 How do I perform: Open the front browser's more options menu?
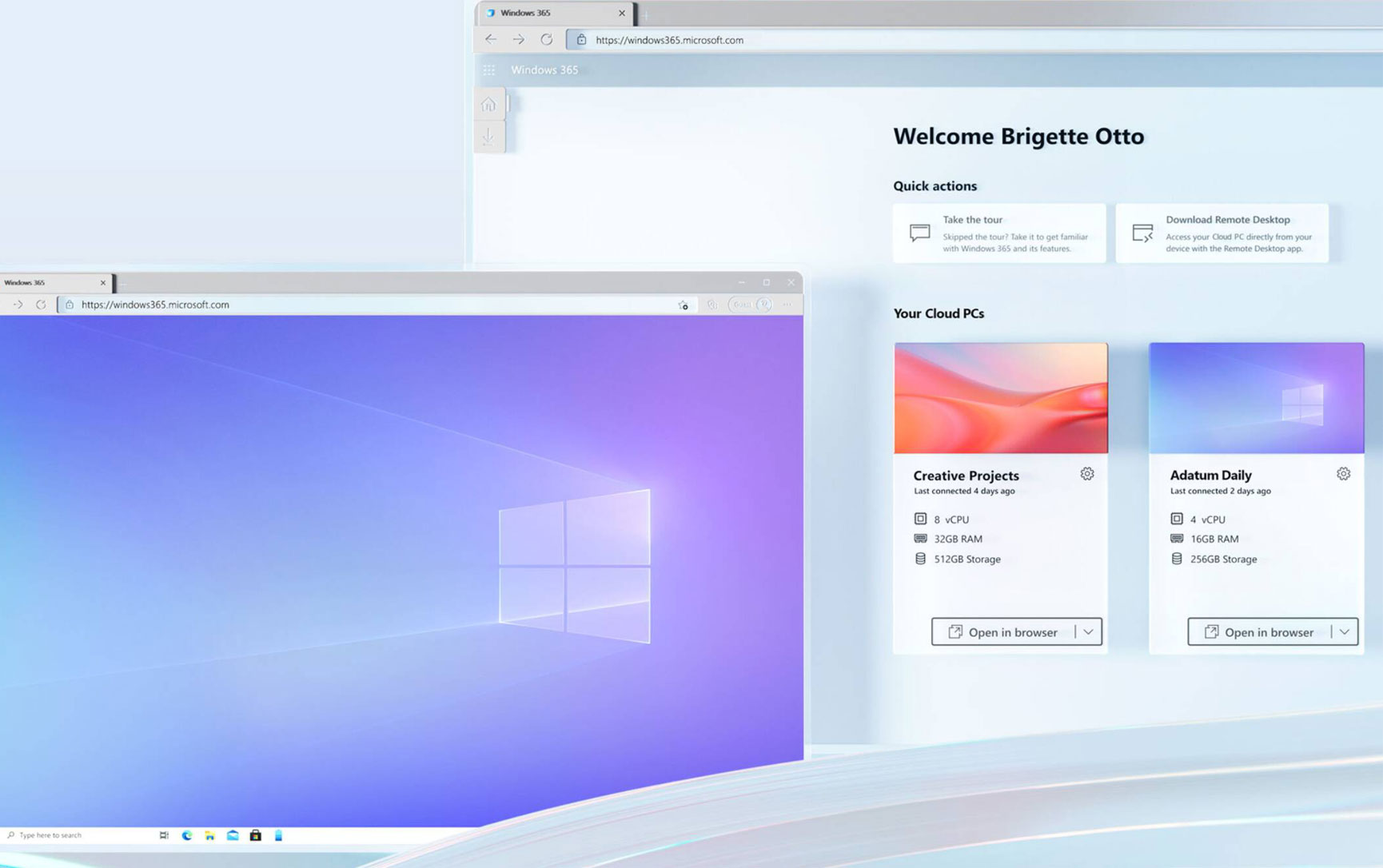[787, 305]
